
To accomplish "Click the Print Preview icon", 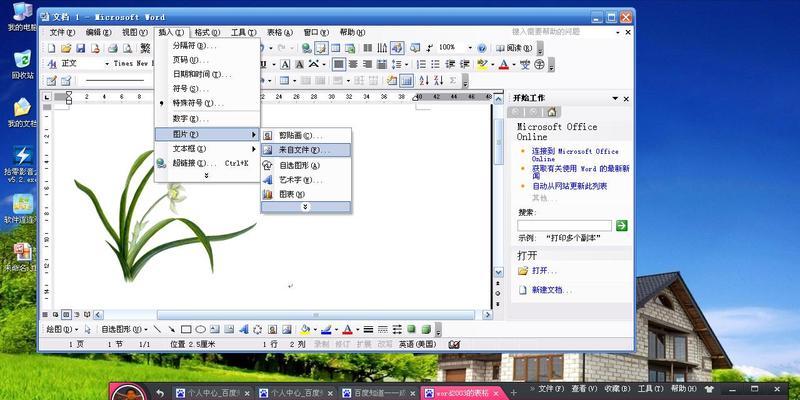I will 128,48.
